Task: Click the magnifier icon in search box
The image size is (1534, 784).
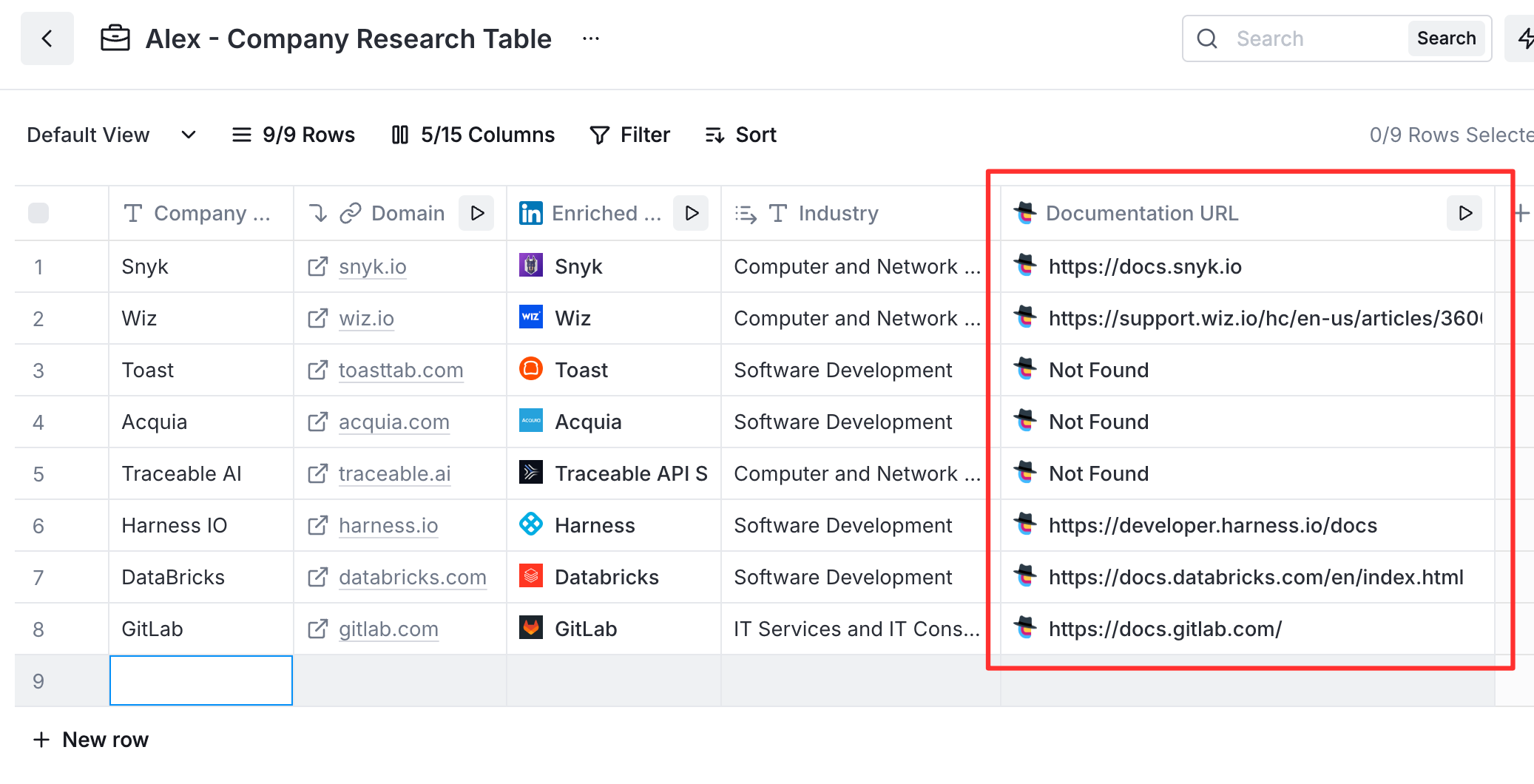Action: tap(1207, 38)
